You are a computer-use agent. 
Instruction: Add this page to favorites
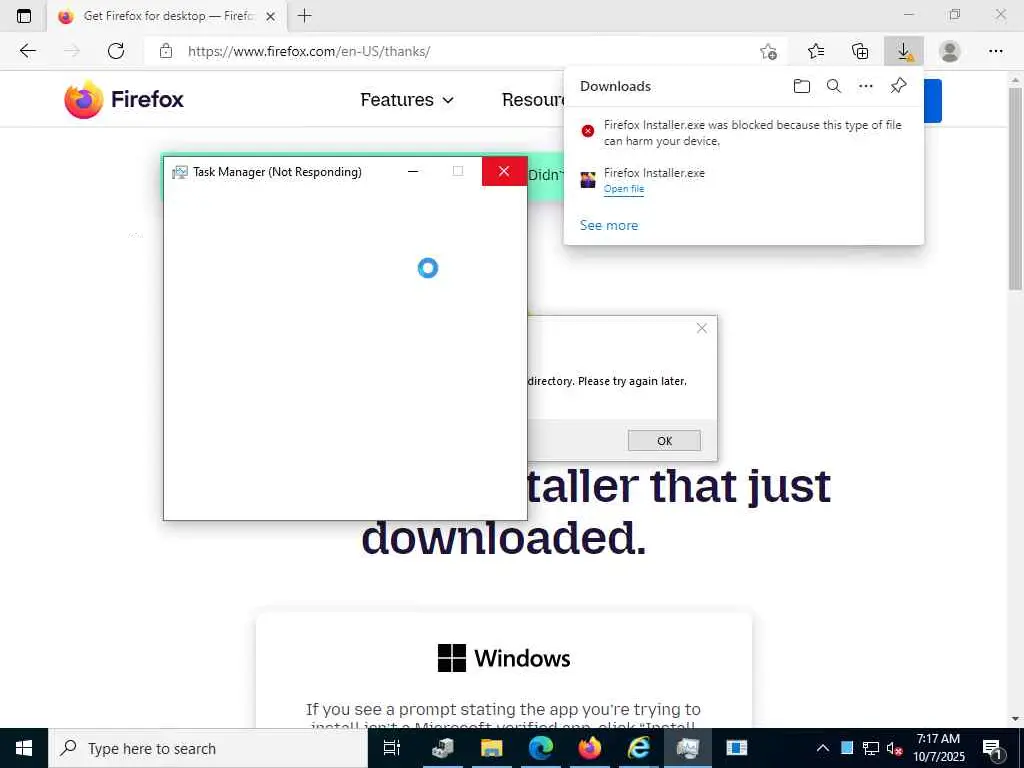click(768, 51)
